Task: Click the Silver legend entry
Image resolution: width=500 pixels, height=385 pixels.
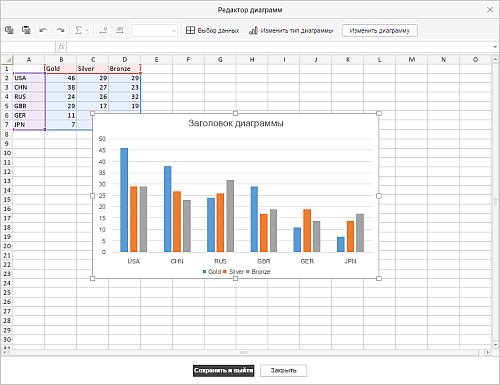Action: point(233,272)
